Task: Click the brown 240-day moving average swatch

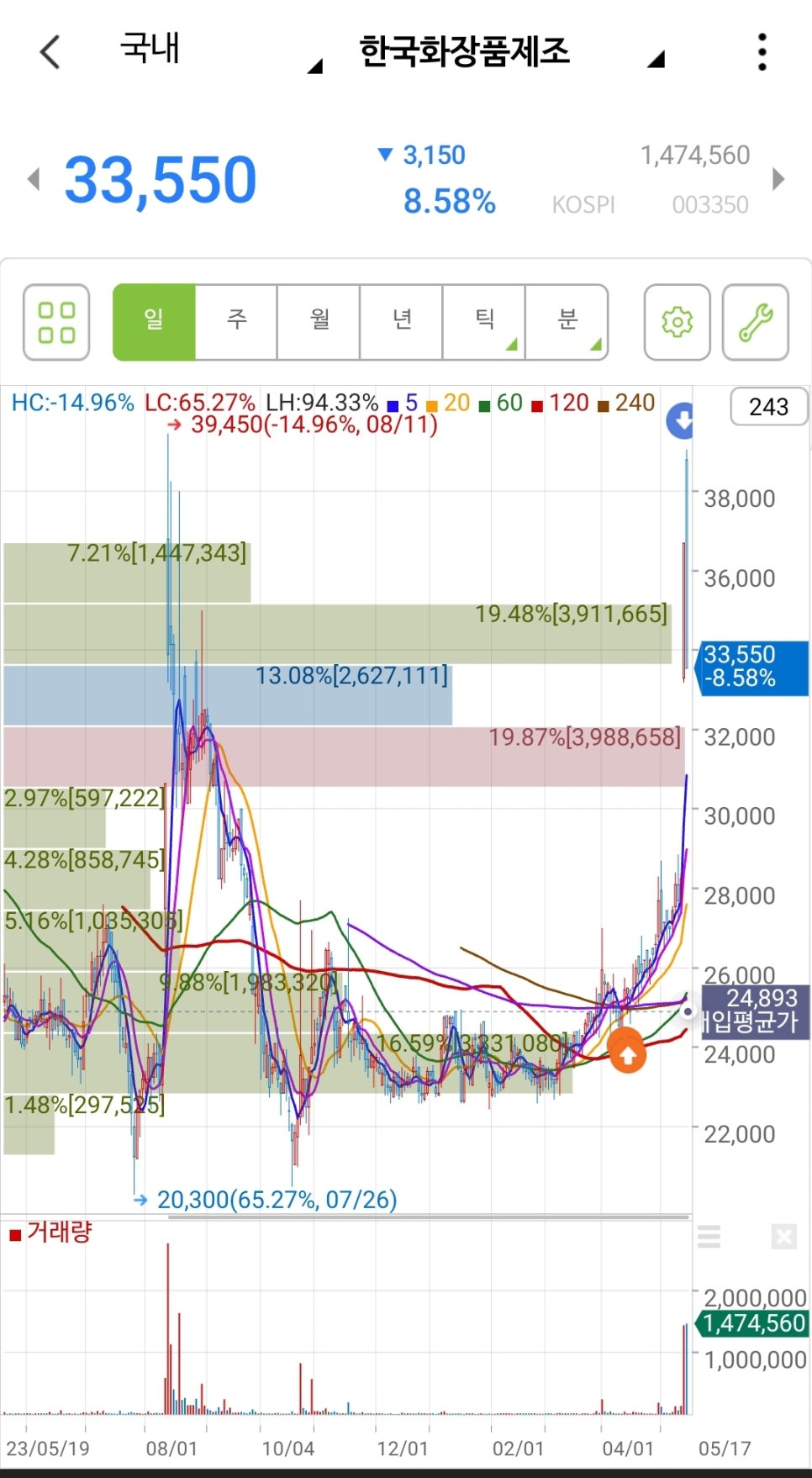Action: tap(603, 406)
